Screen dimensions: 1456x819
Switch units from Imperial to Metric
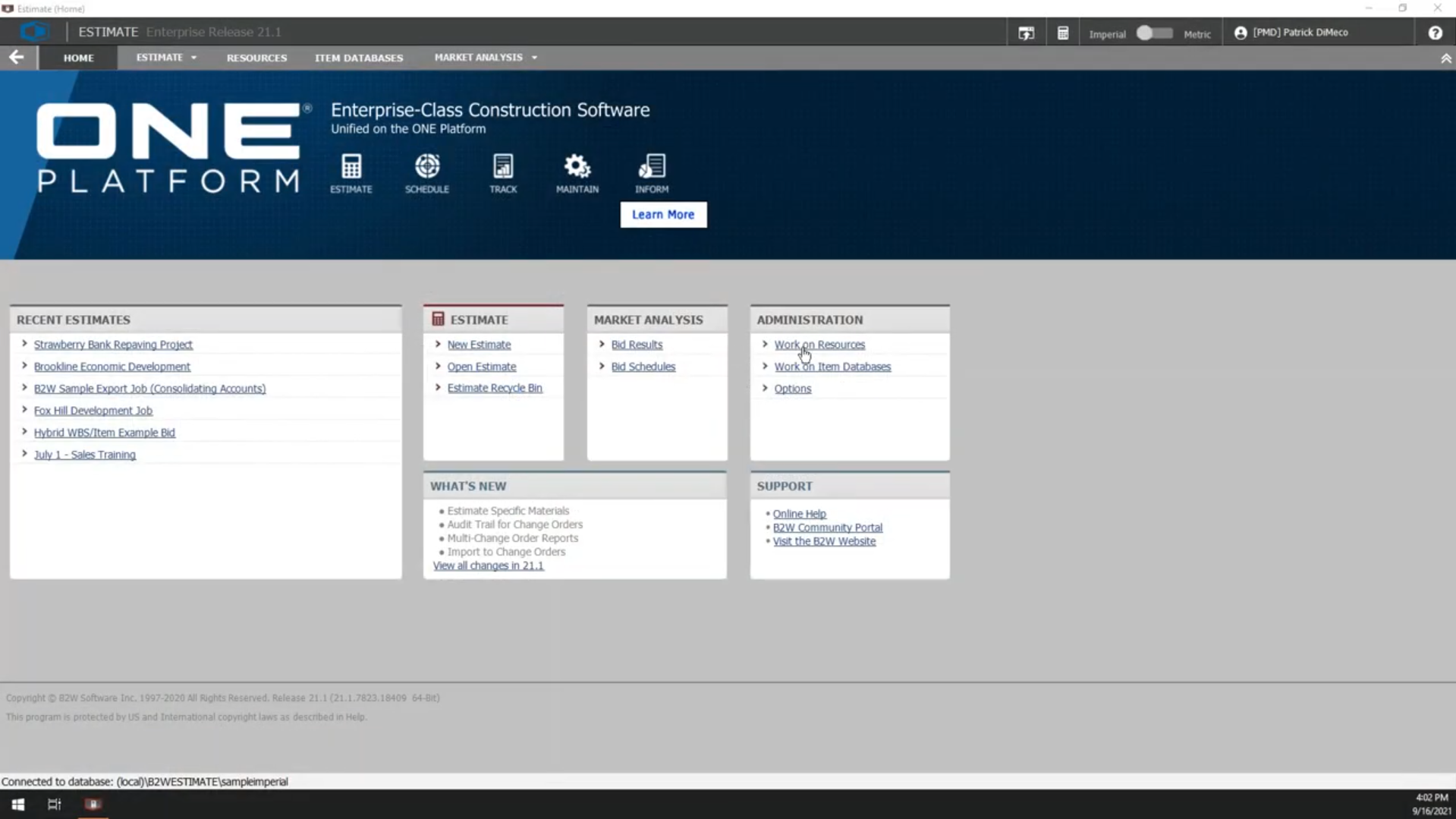tap(1153, 32)
